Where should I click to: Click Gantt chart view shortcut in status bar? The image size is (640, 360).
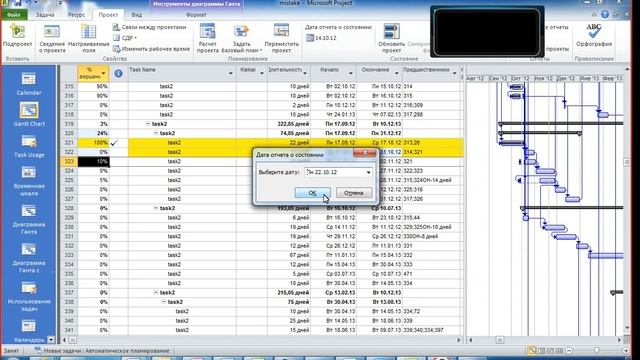tap(531, 351)
